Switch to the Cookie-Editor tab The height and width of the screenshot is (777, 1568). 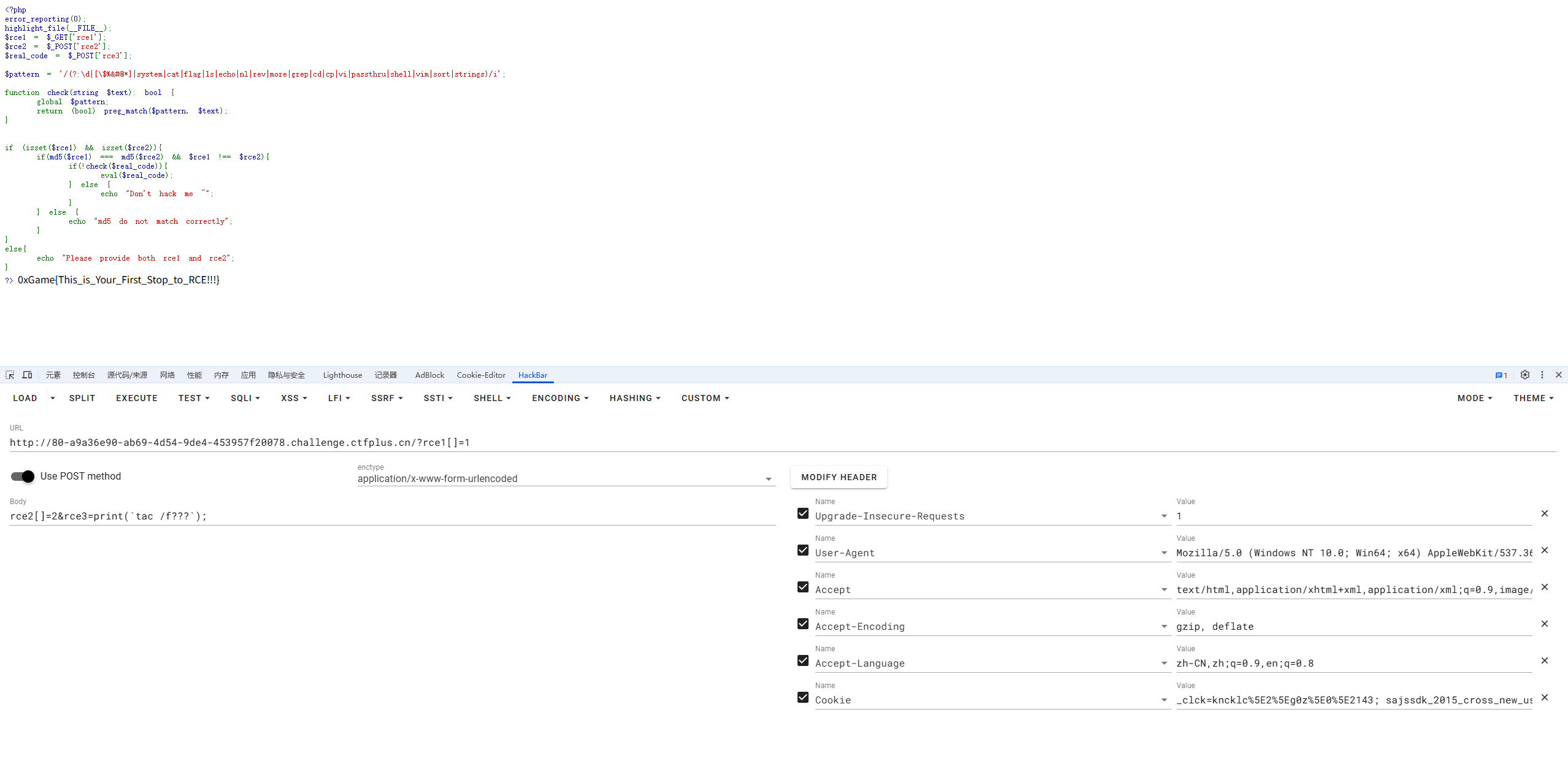click(x=481, y=375)
